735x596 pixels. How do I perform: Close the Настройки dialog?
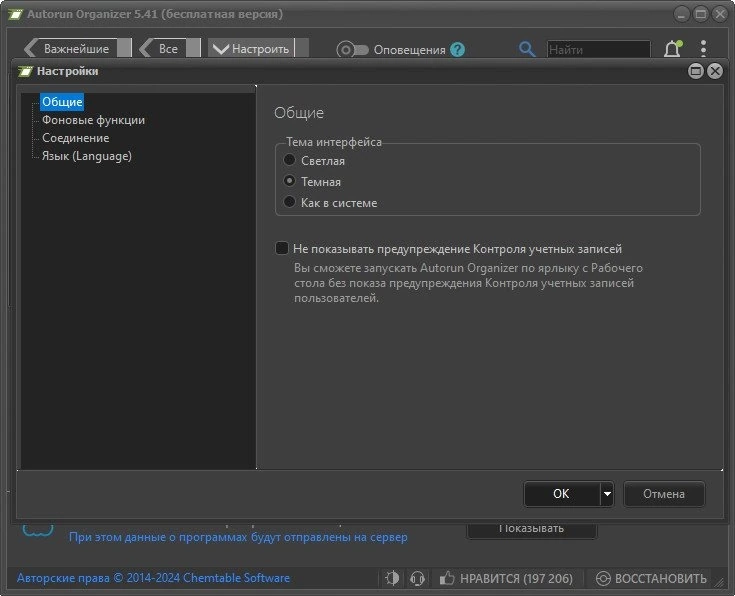(715, 71)
